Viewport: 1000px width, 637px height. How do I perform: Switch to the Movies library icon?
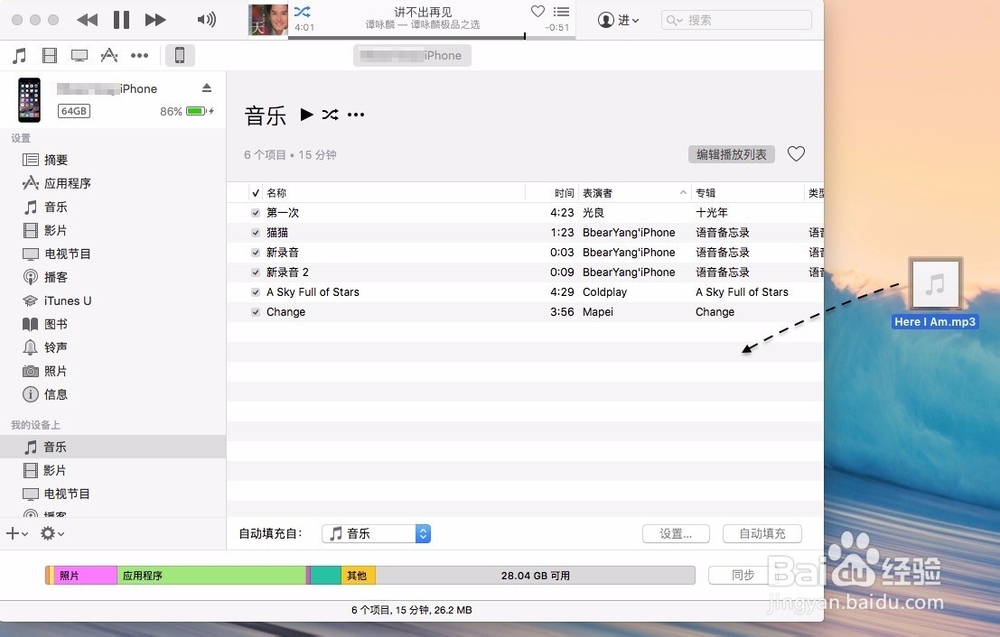[x=49, y=55]
